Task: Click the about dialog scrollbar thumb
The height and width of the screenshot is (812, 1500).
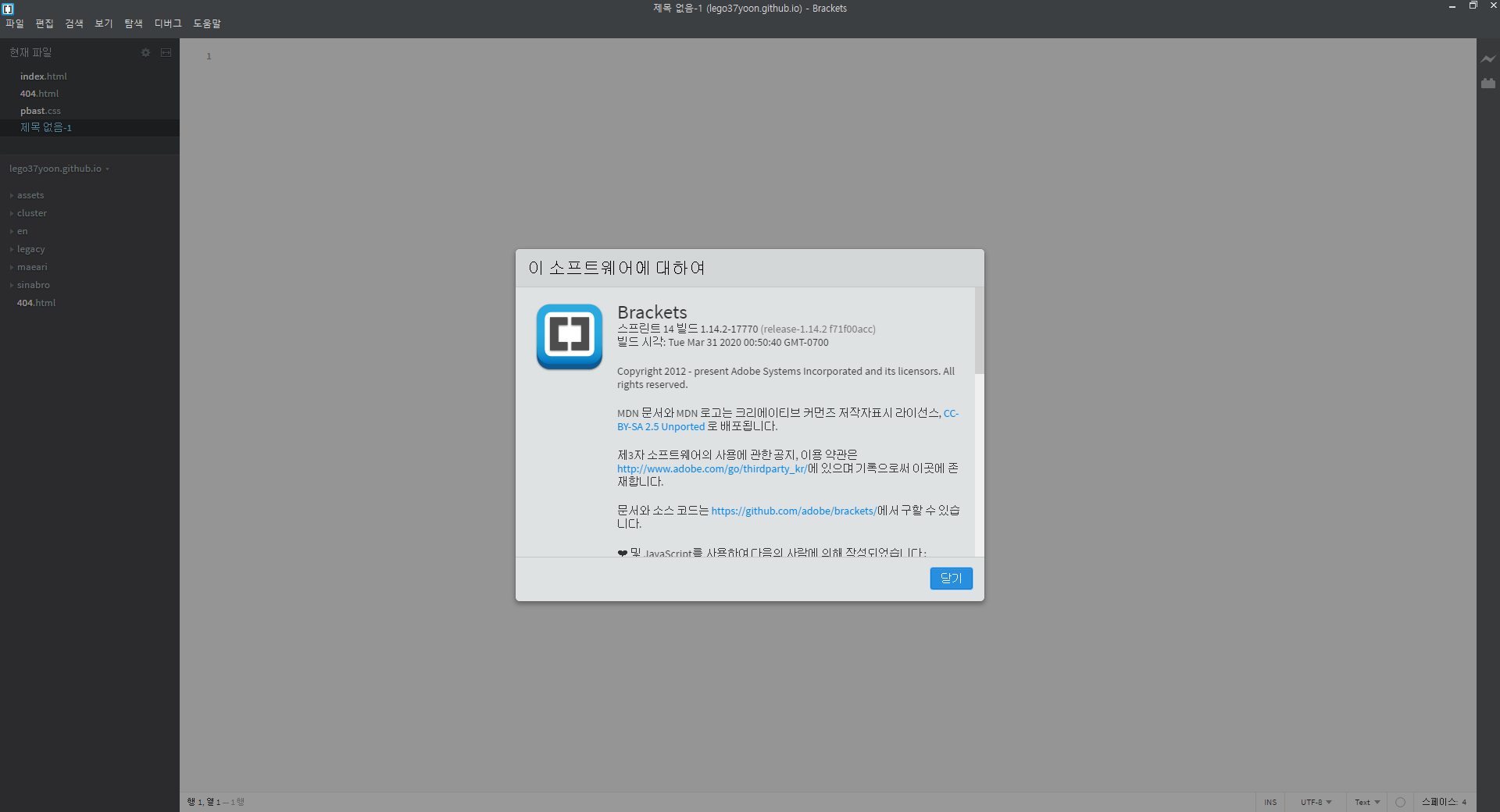Action: [980, 331]
